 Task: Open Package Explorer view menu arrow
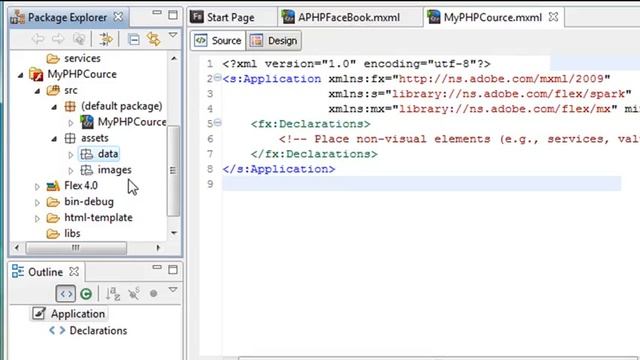tap(173, 36)
